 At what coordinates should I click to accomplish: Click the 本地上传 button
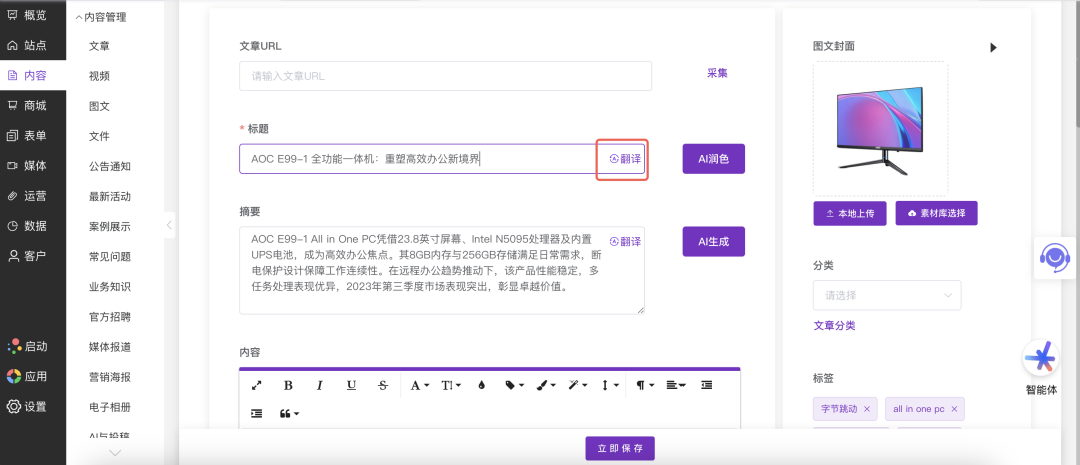click(850, 214)
